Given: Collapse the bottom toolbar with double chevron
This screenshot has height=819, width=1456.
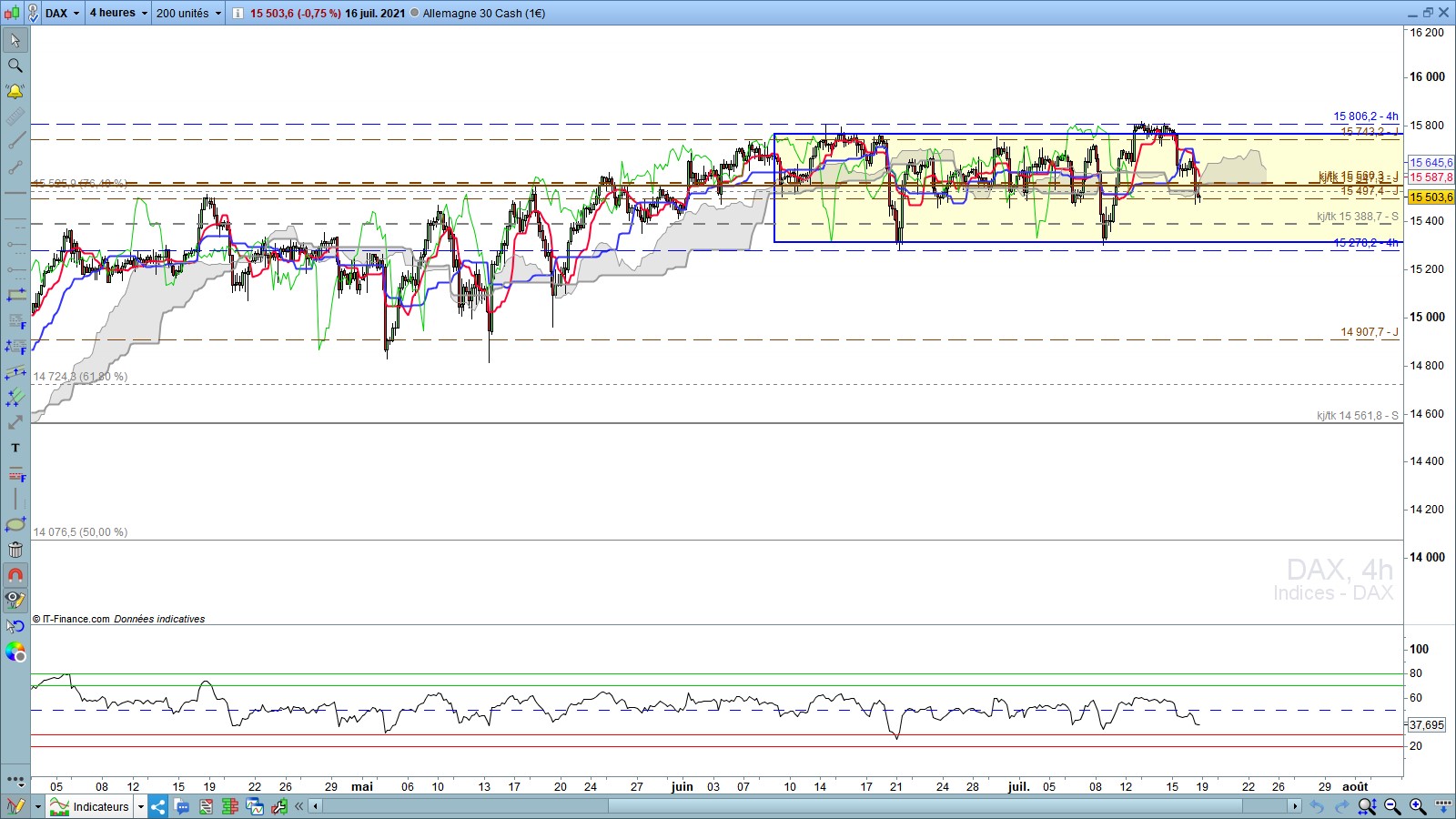Looking at the screenshot, I should click(298, 806).
